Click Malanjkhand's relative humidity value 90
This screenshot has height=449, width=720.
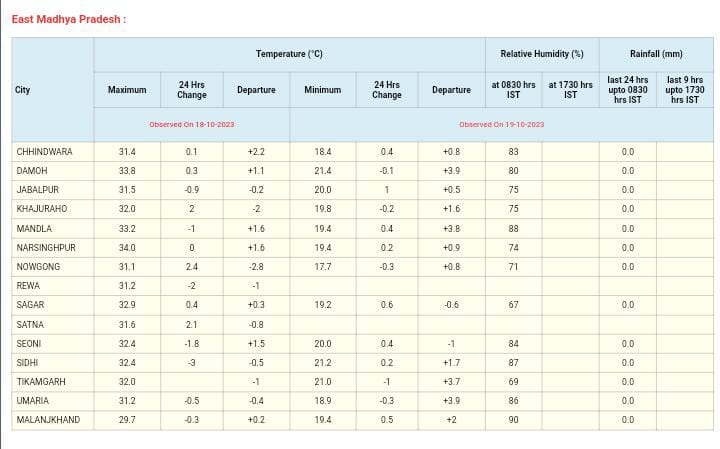[x=513, y=420]
